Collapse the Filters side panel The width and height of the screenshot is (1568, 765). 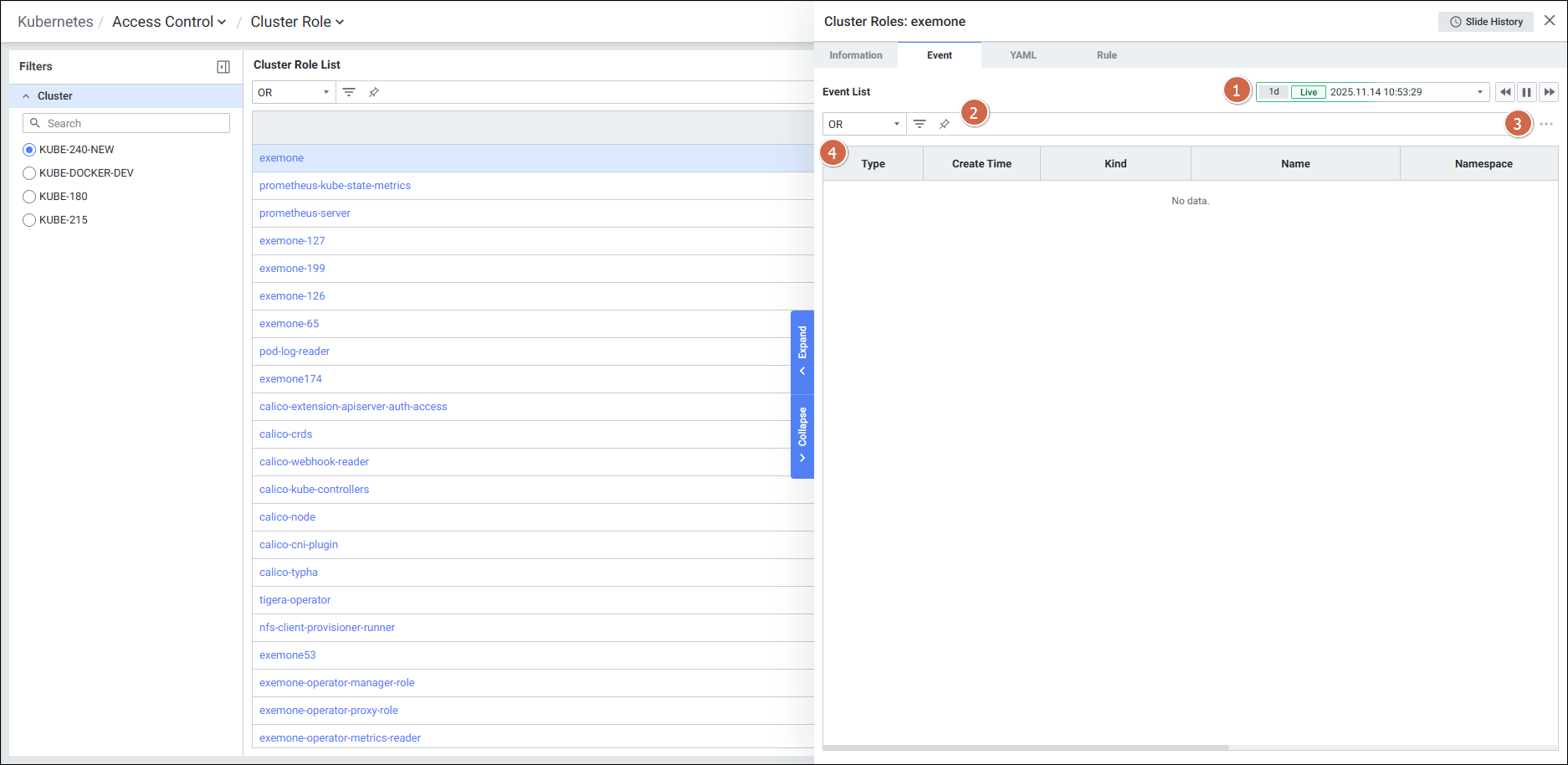pyautogui.click(x=223, y=67)
